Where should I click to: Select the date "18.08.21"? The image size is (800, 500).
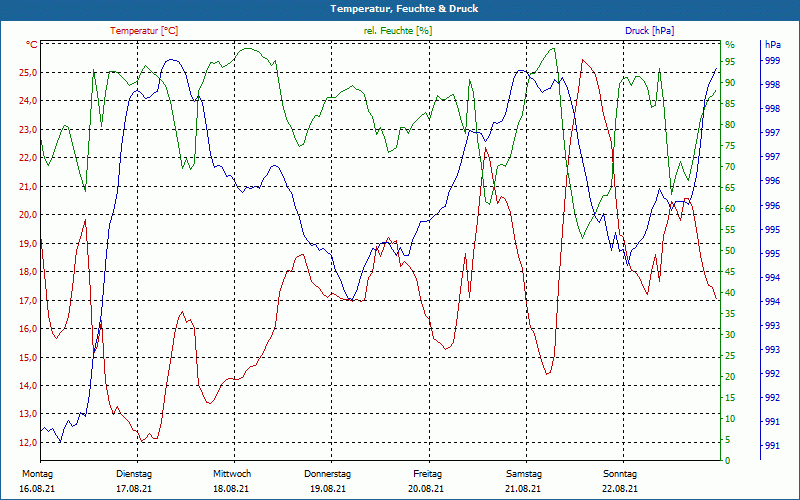click(231, 488)
